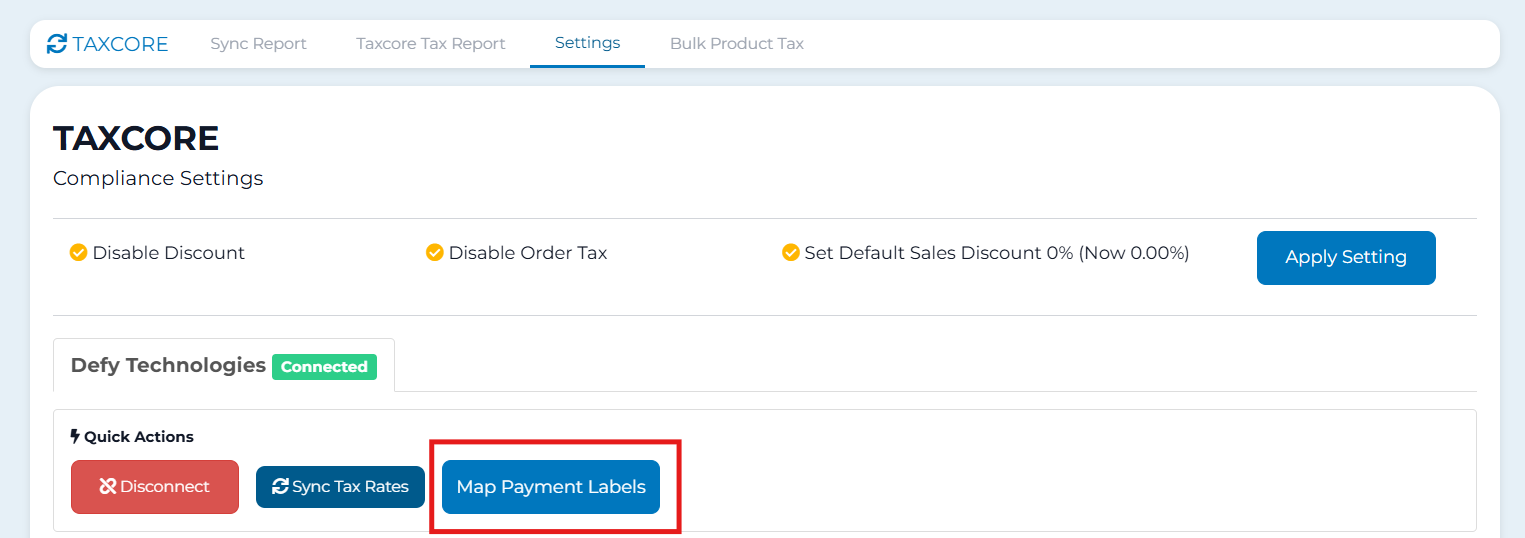The height and width of the screenshot is (538, 1525).
Task: Click the green Connected status badge
Action: pyautogui.click(x=324, y=367)
